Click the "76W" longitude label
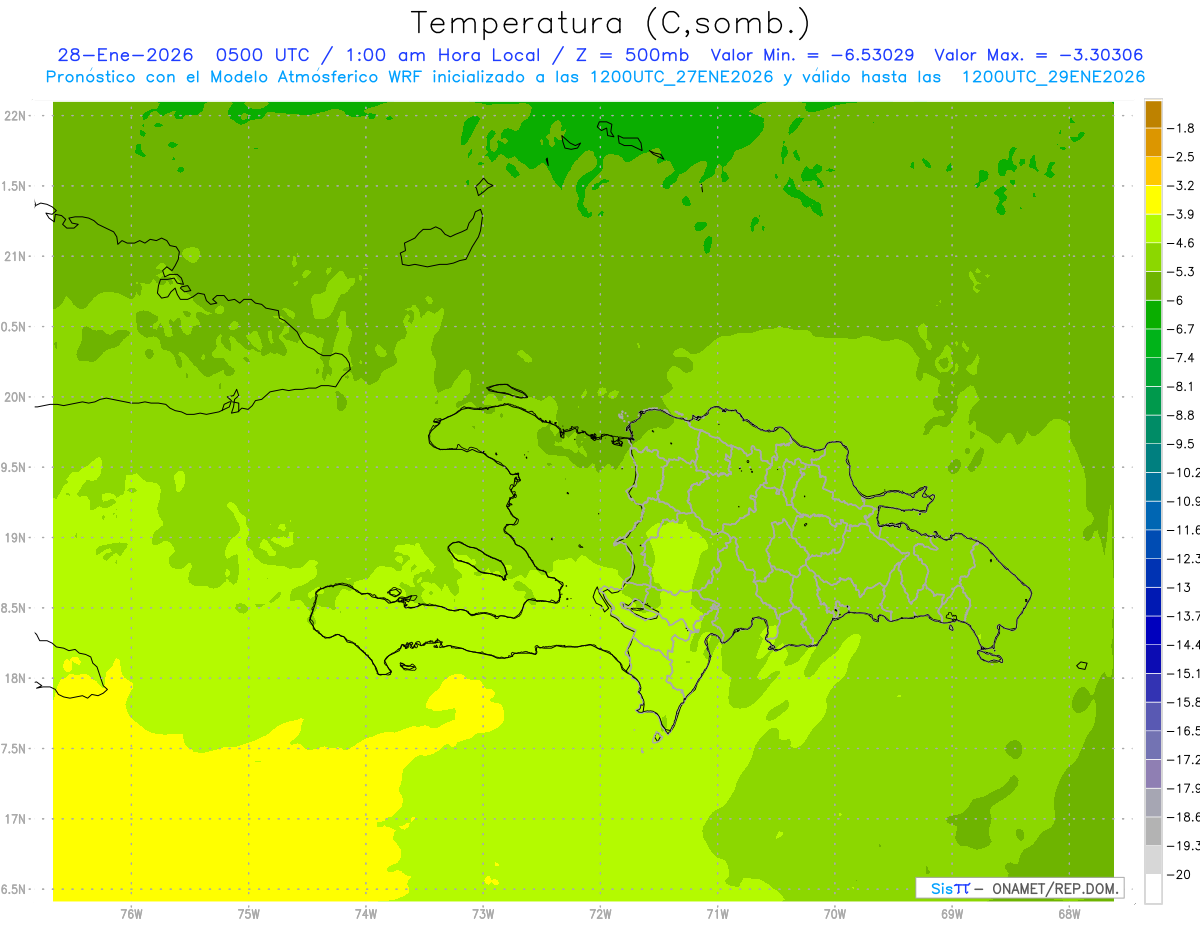 [x=131, y=913]
